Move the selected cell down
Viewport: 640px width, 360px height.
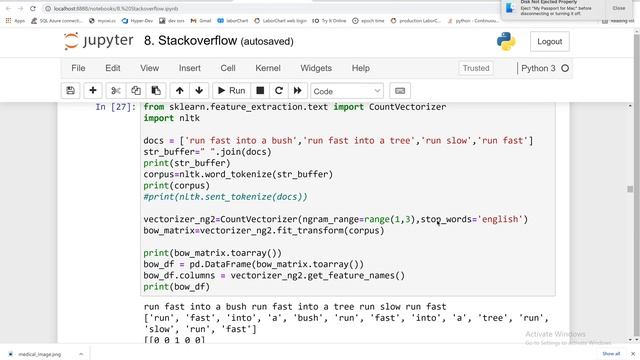tap(199, 91)
